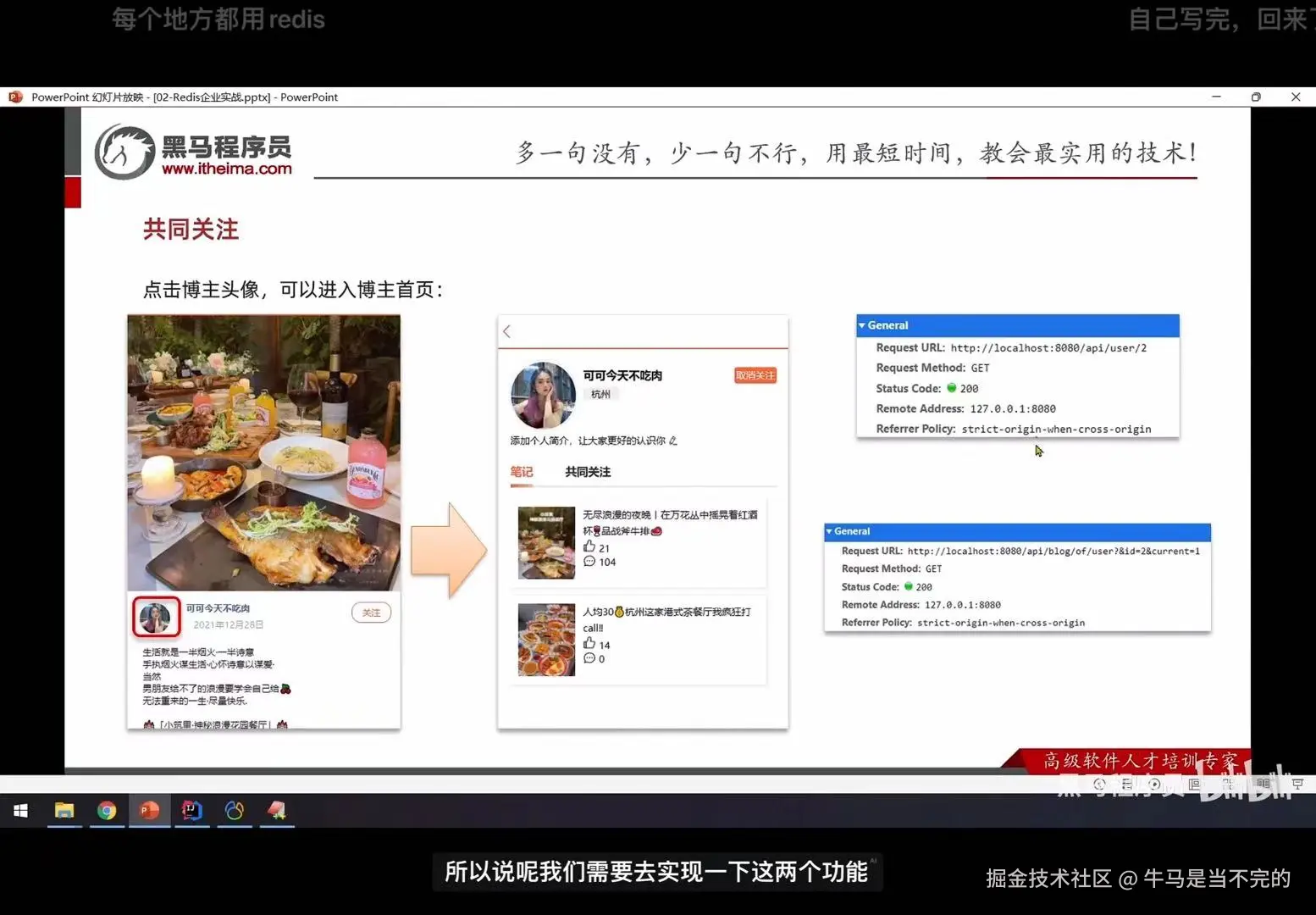The height and width of the screenshot is (915, 1316).
Task: Click 可可今天不吃肉 name under the food photo
Action: point(218,608)
